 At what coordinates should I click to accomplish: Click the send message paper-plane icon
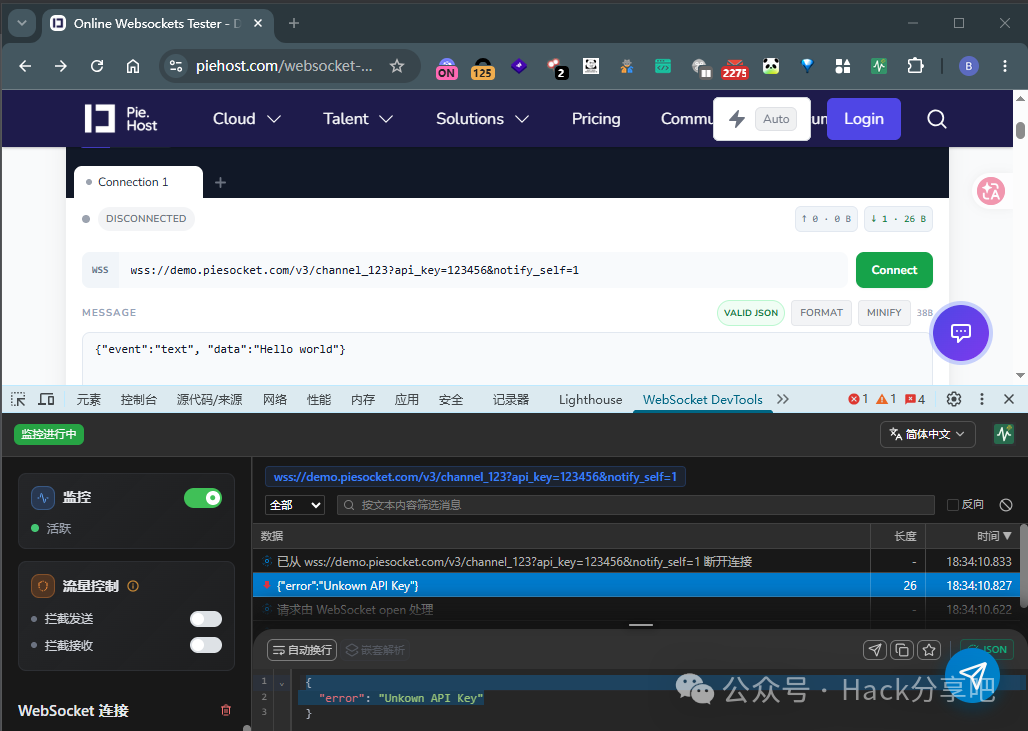pyautogui.click(x=875, y=650)
